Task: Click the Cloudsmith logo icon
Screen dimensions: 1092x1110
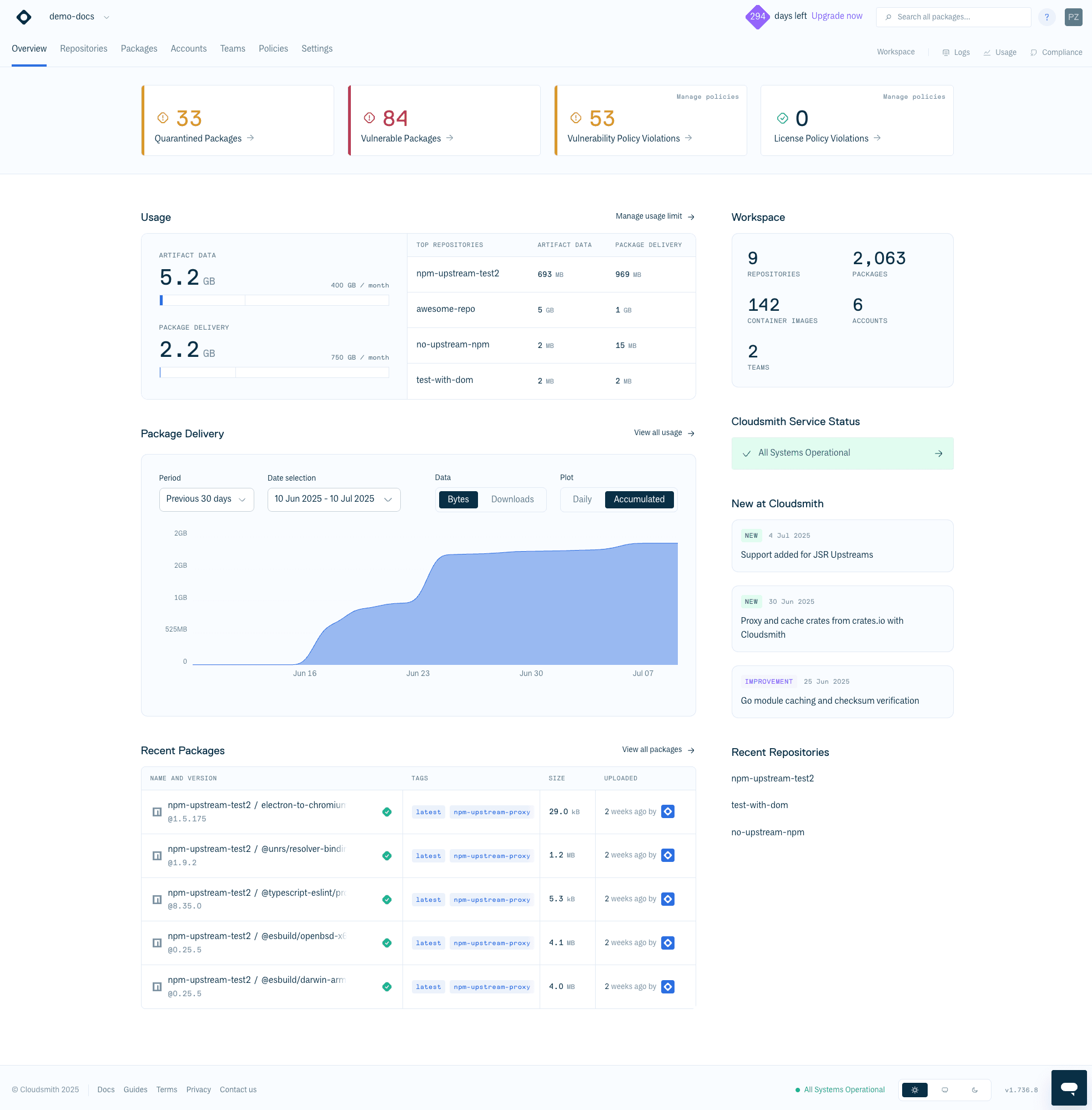Action: pos(23,17)
